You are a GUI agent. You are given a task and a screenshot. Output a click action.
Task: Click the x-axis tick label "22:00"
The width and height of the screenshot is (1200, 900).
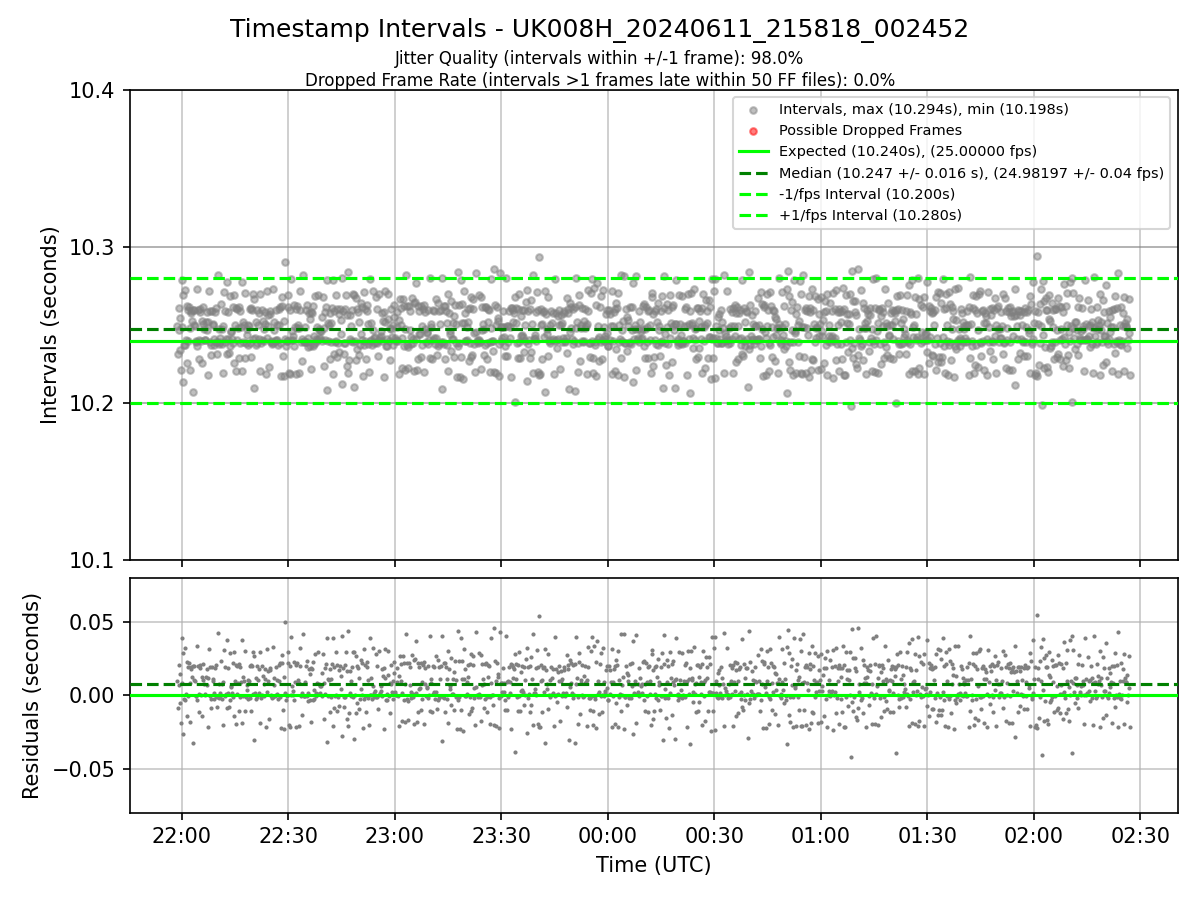point(181,836)
